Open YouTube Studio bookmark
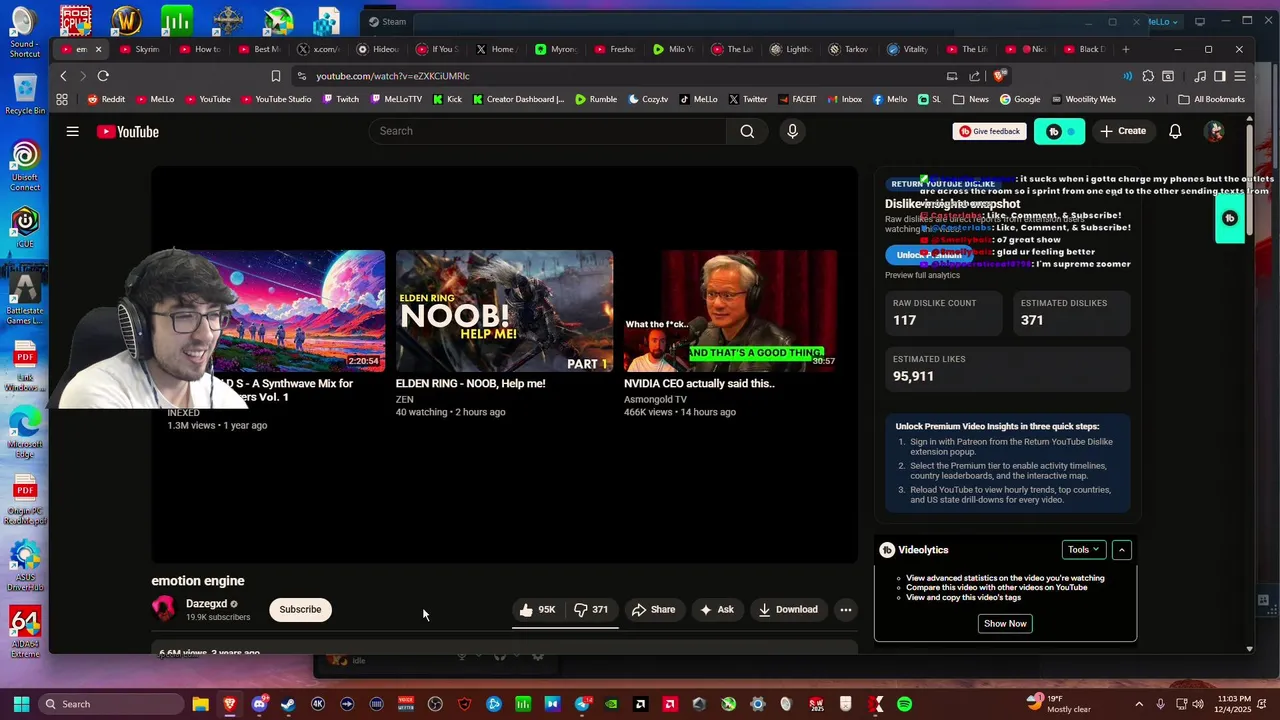1280x720 pixels. click(276, 99)
